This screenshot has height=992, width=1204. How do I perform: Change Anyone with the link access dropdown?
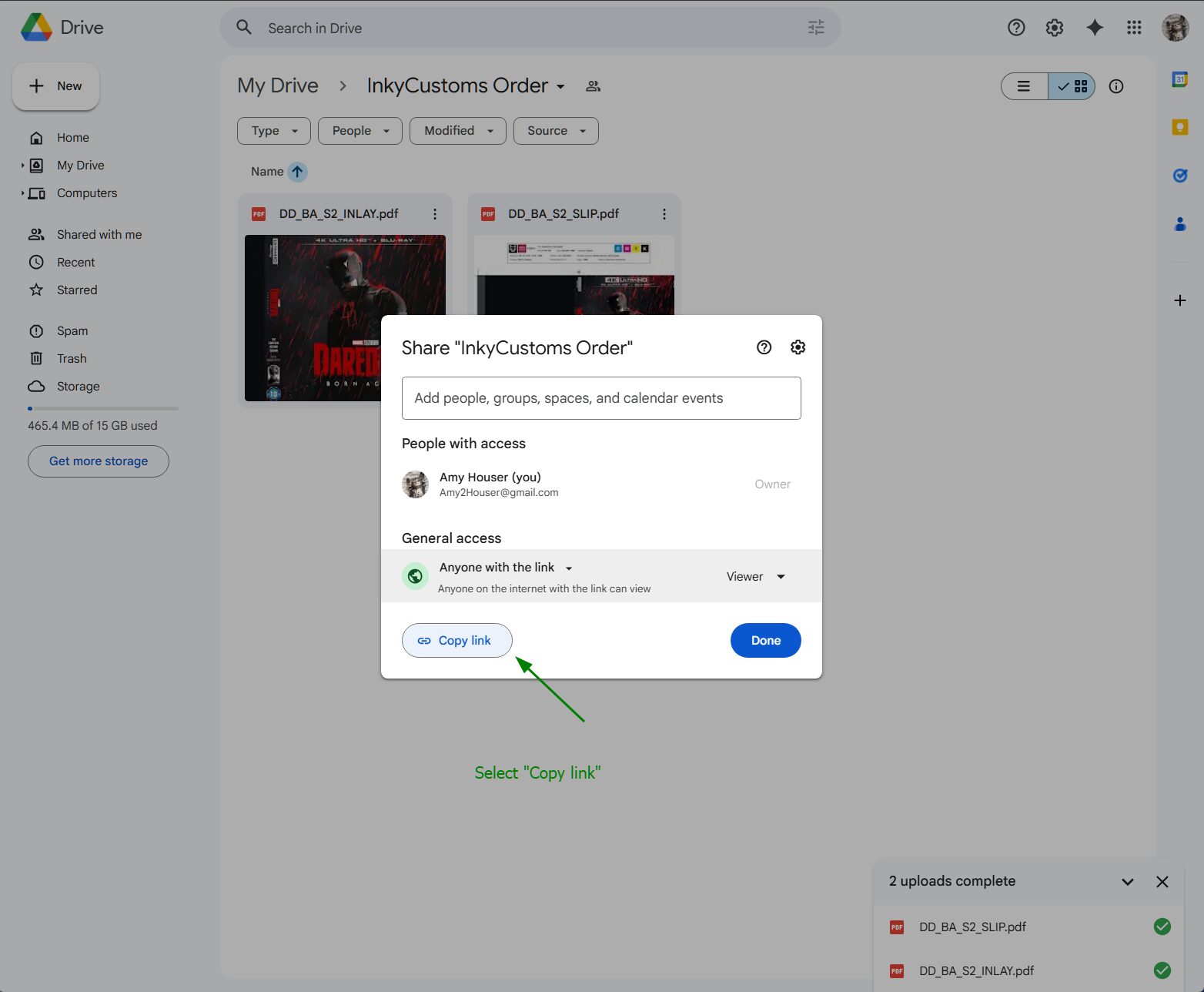[x=507, y=568]
